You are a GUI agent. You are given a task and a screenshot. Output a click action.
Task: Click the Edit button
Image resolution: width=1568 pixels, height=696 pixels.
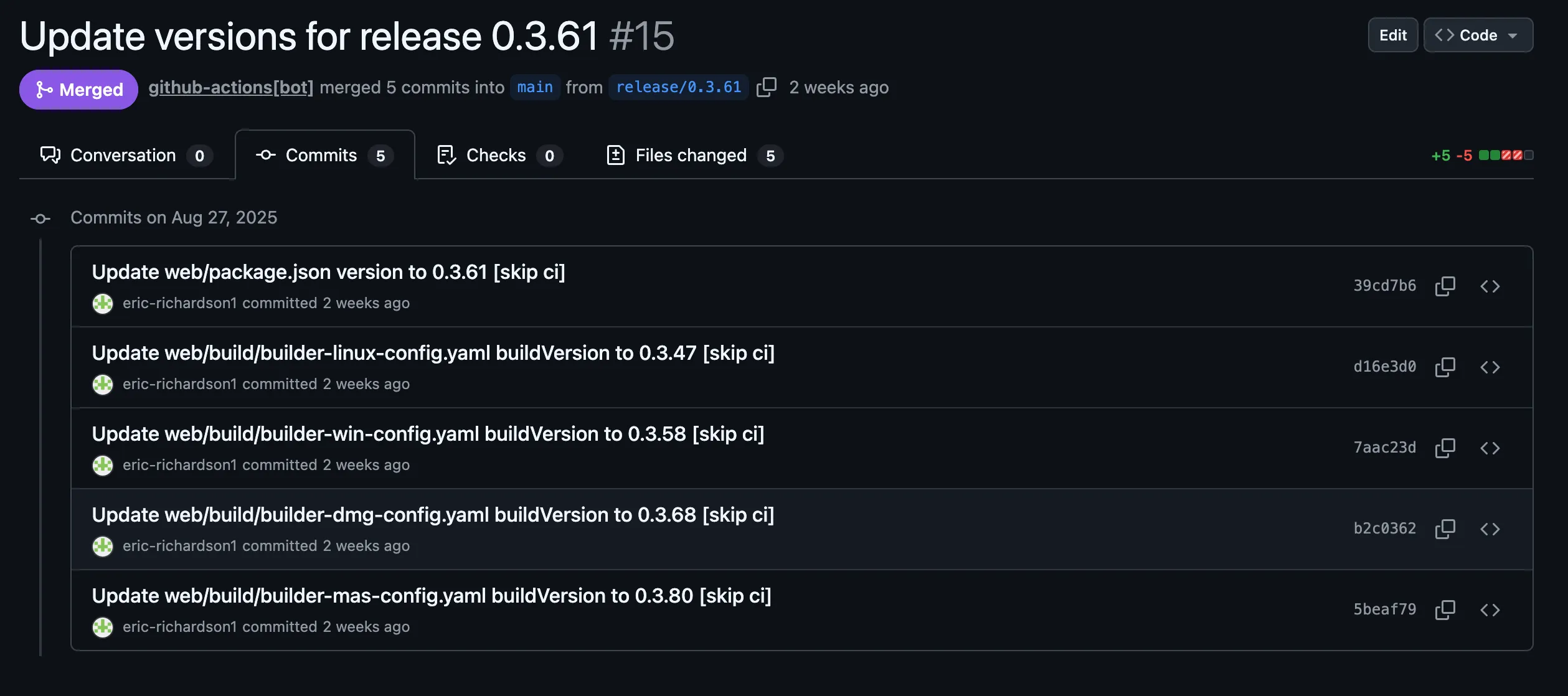(x=1392, y=35)
